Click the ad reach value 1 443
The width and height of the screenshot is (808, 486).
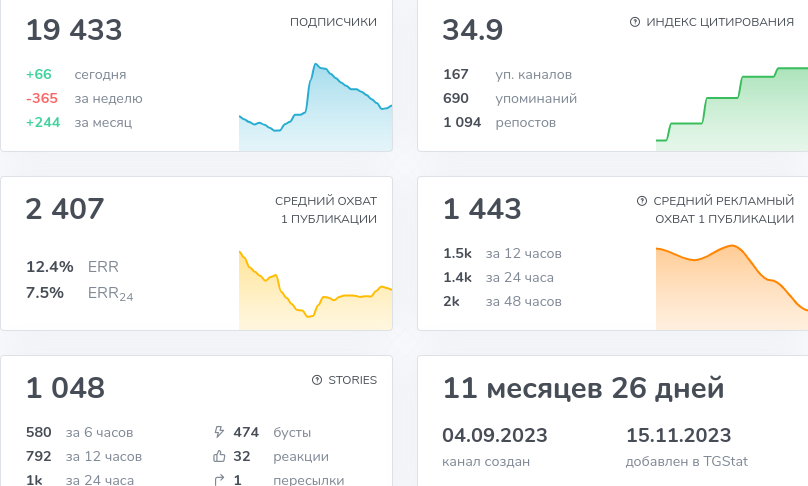click(482, 209)
